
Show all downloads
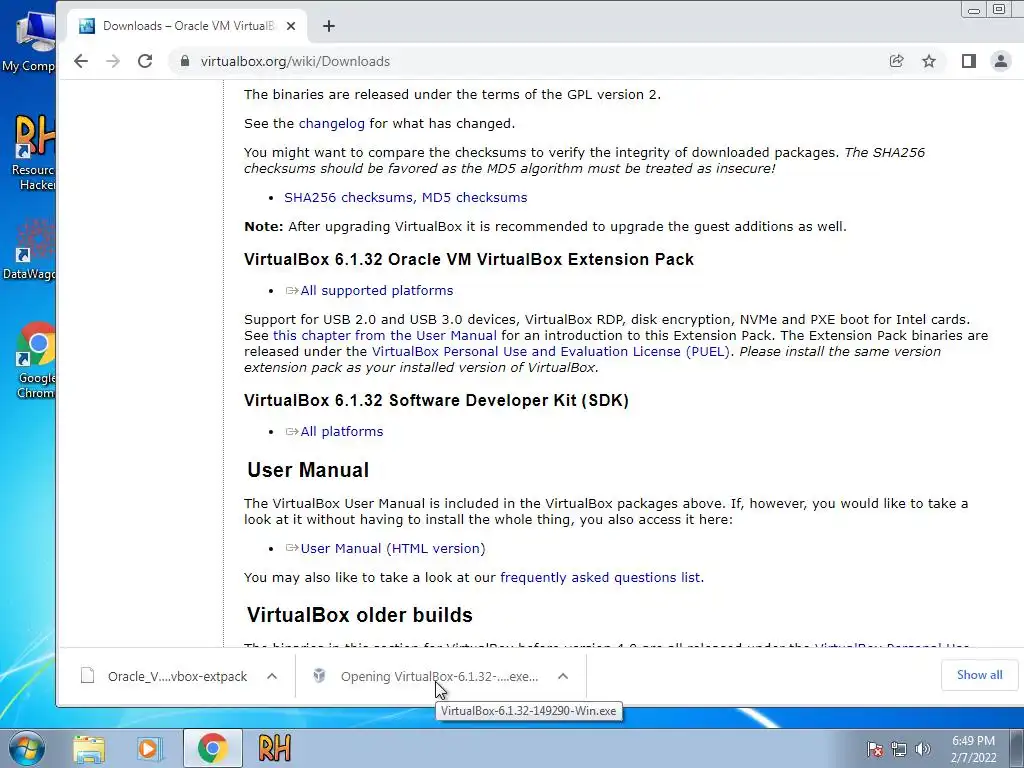(979, 675)
